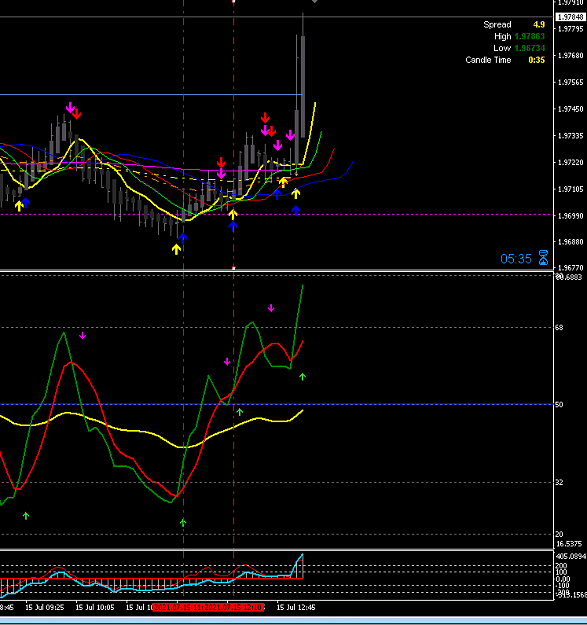Click price axis label 1.96880

571,242
